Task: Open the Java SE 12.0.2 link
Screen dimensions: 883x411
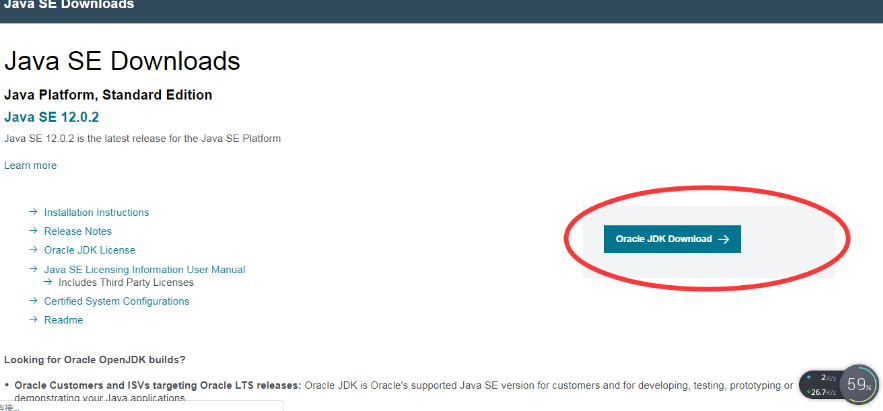Action: 51,117
